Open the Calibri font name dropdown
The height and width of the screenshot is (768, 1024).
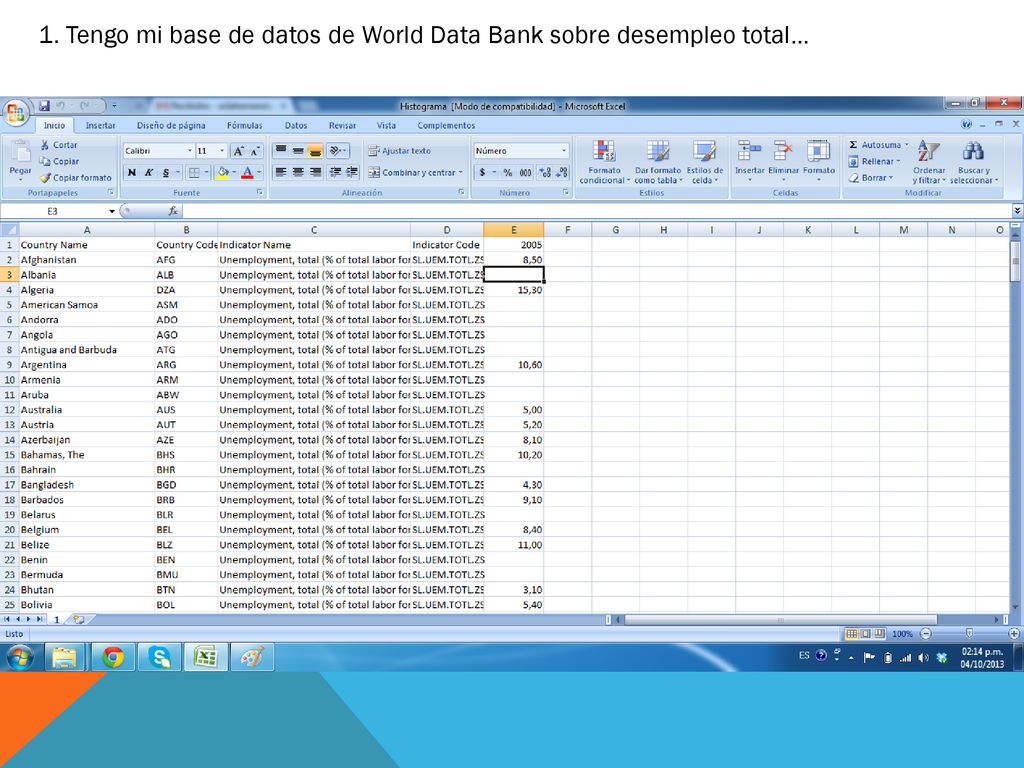click(190, 151)
